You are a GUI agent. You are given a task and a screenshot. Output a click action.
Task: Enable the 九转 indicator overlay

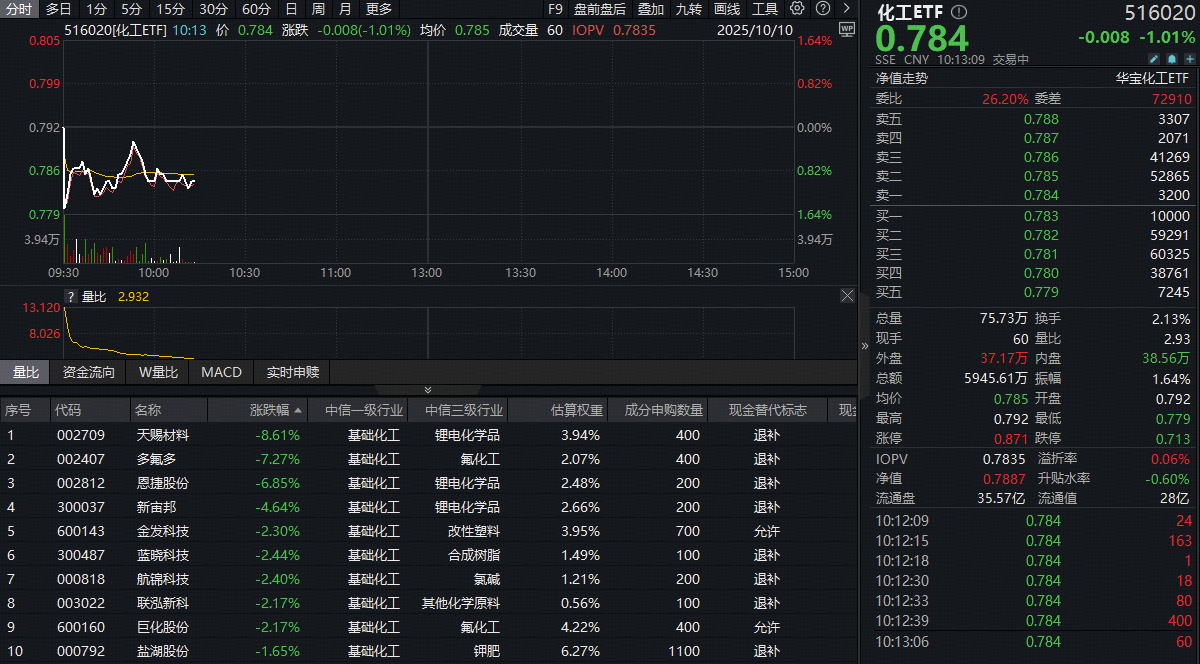(690, 9)
